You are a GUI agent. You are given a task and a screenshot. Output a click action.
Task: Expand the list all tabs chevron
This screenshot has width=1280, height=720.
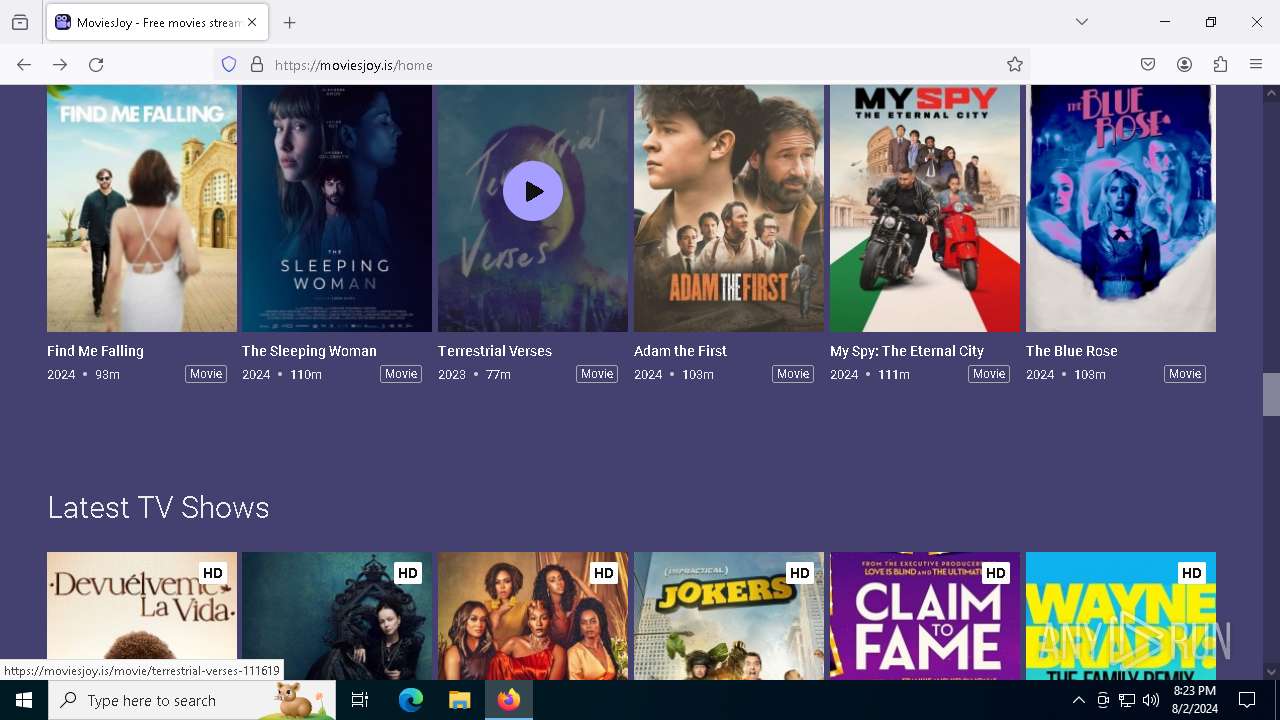click(1082, 22)
